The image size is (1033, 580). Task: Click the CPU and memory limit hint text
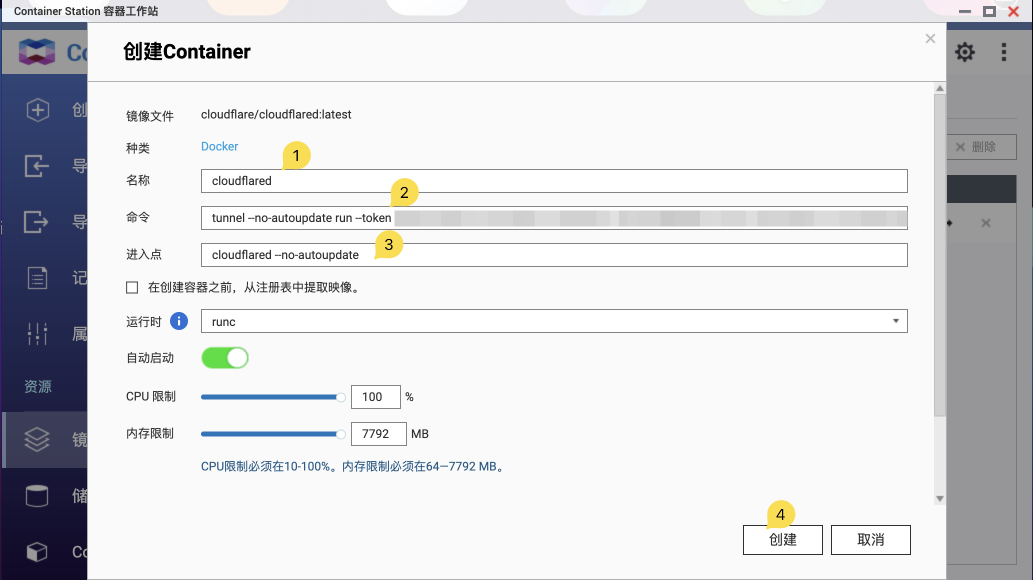click(x=354, y=467)
